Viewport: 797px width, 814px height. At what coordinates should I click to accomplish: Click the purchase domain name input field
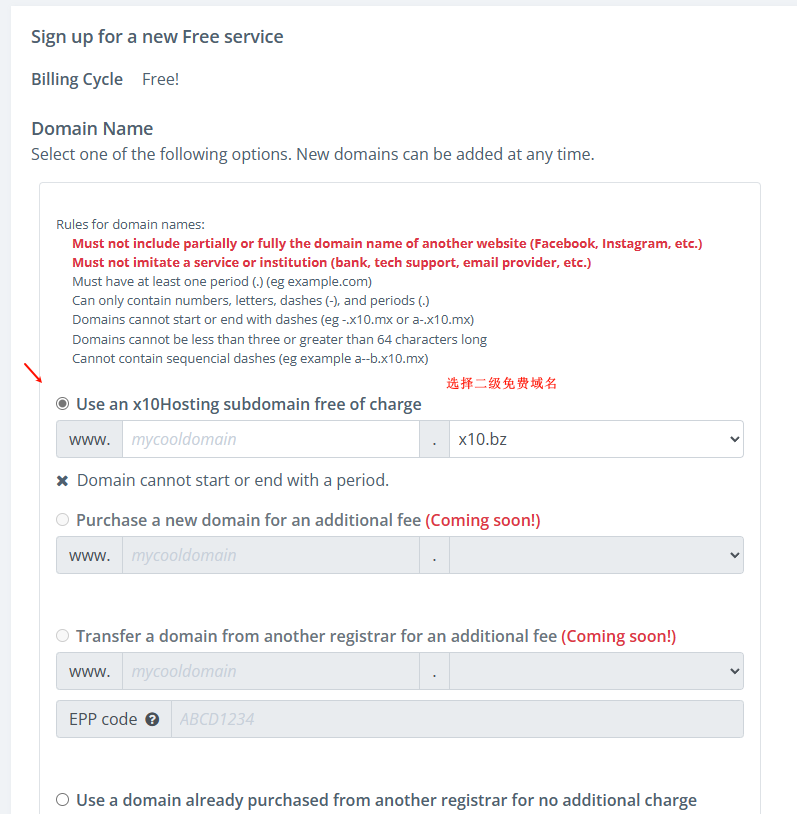(x=270, y=555)
